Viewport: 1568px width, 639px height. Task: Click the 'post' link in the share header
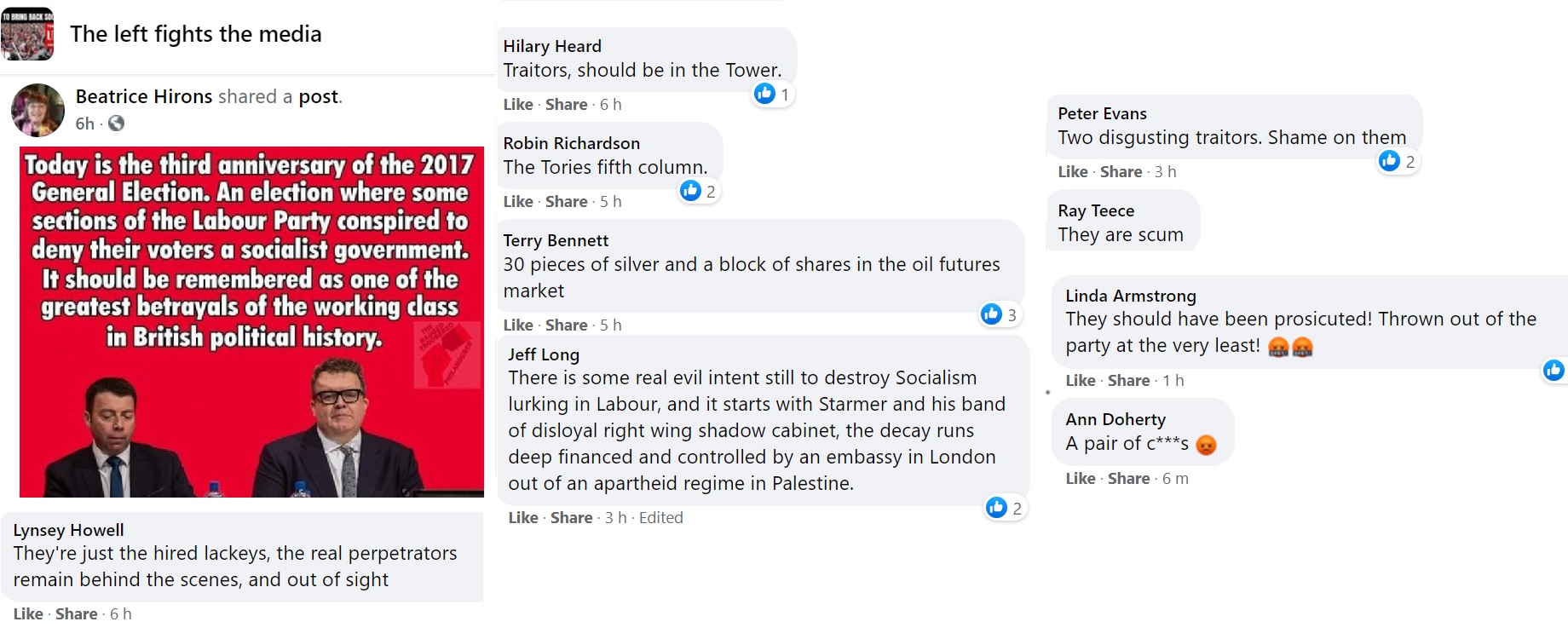(319, 97)
